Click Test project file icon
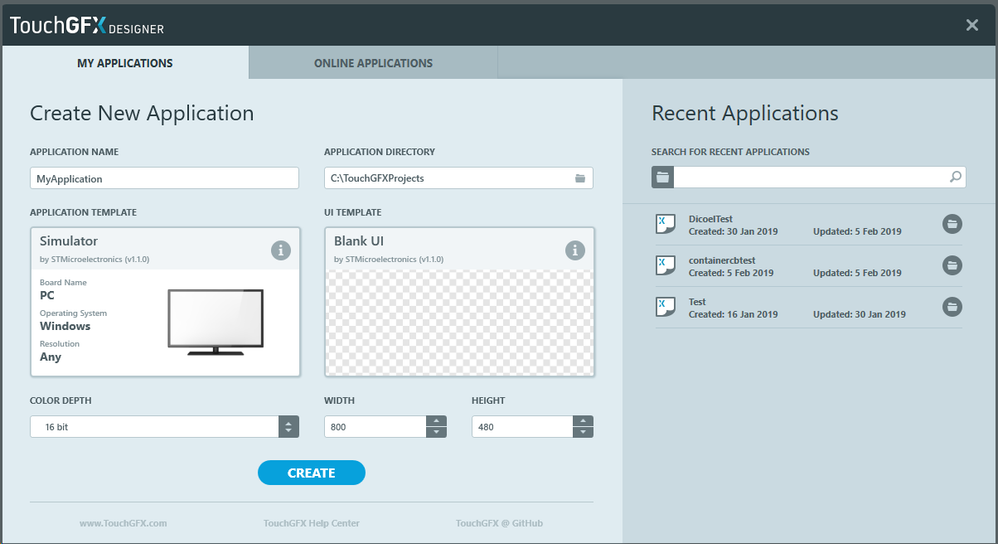The image size is (998, 544). [x=665, y=307]
